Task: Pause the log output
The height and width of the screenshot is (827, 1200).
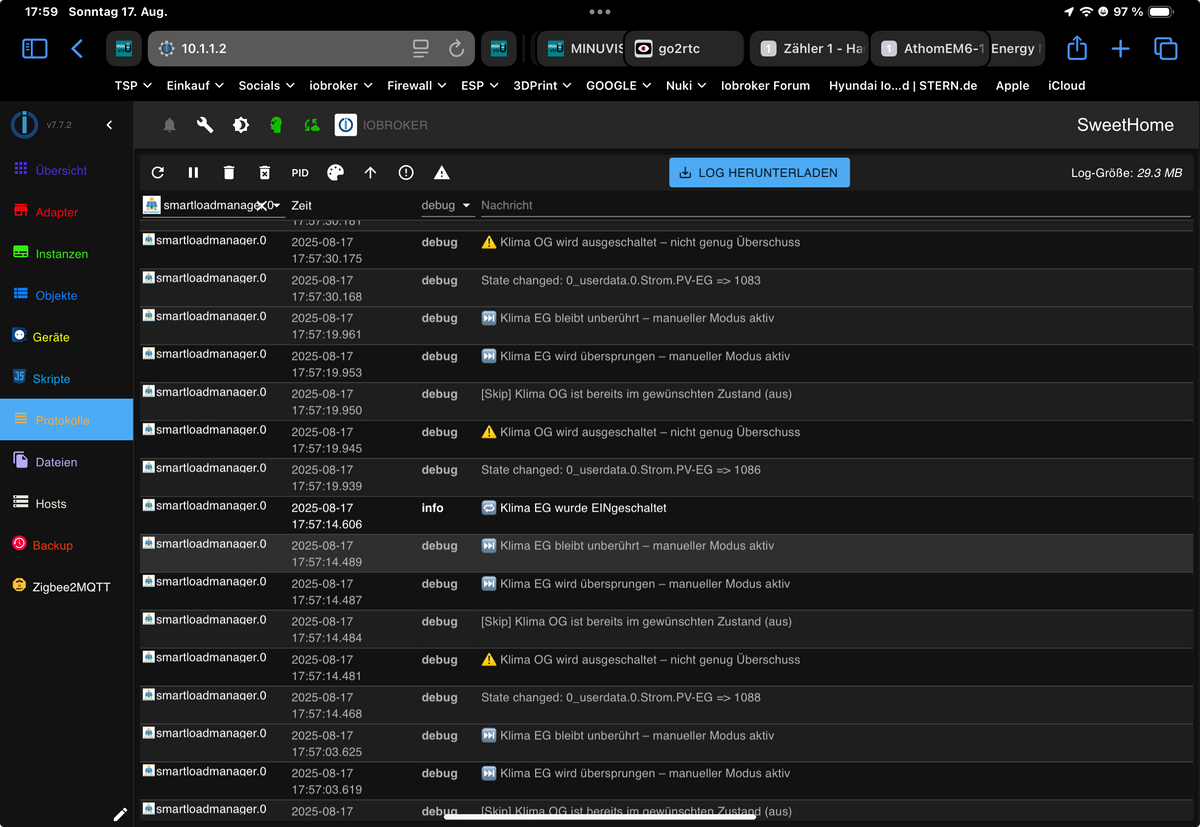Action: tap(193, 172)
